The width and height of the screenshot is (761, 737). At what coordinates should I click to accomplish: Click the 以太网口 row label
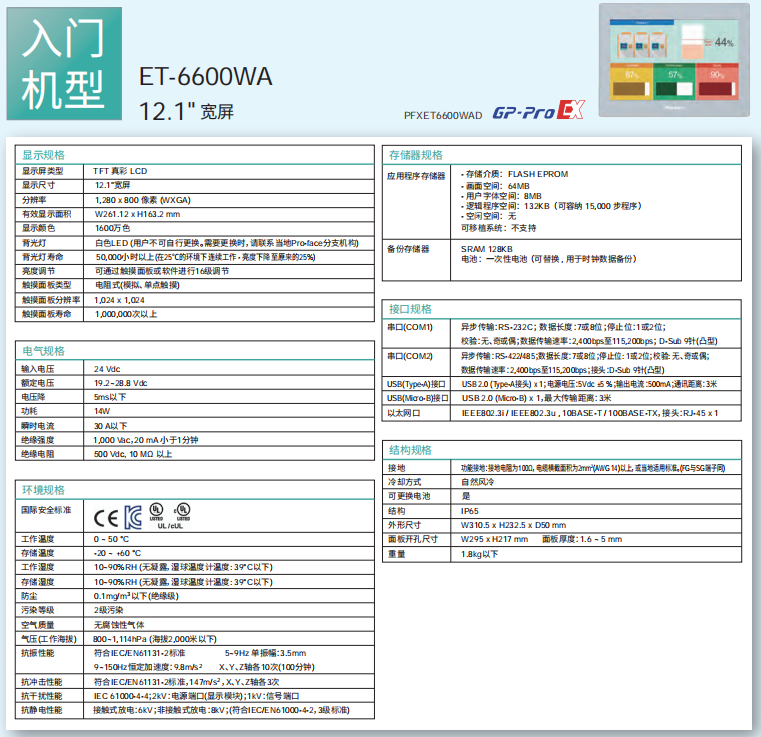pyautogui.click(x=404, y=413)
